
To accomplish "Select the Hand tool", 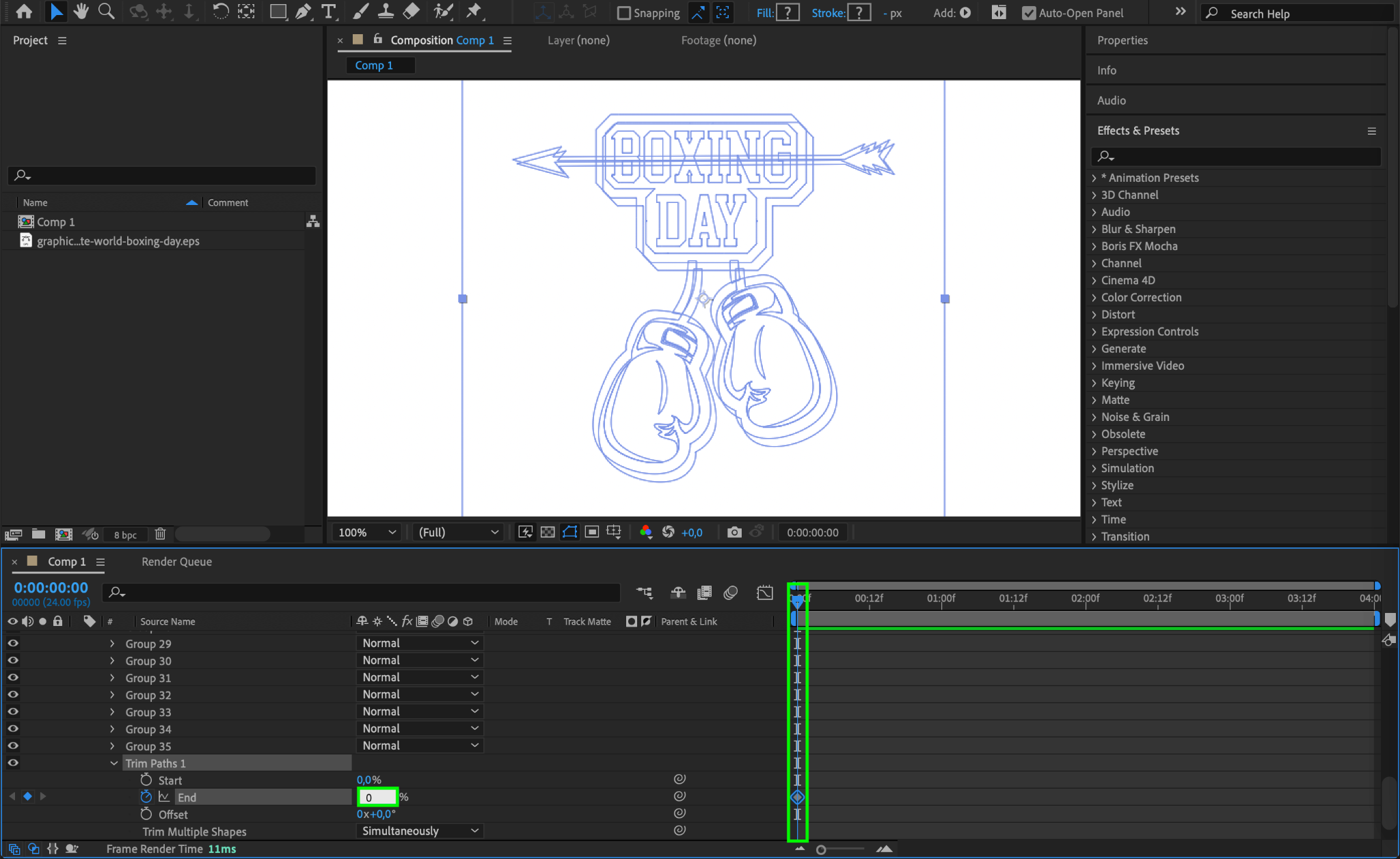I will pos(81,12).
